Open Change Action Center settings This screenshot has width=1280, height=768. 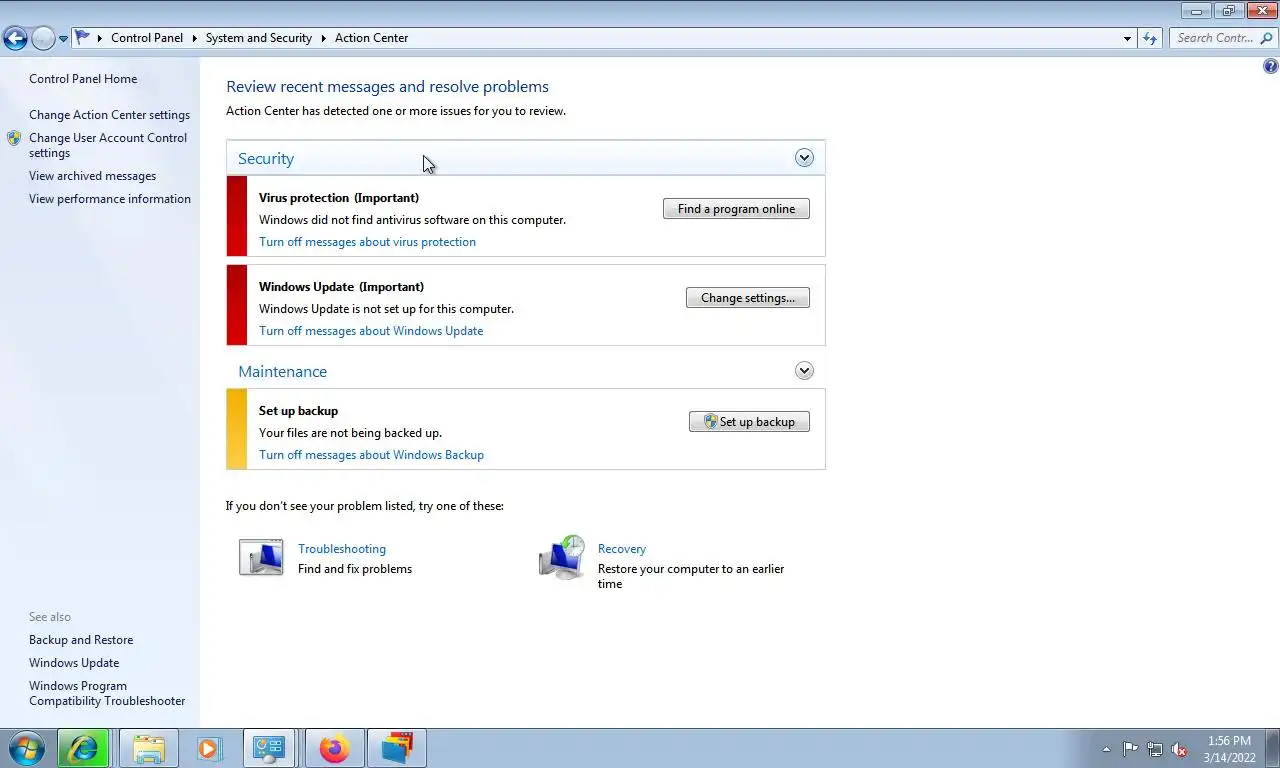tap(109, 115)
